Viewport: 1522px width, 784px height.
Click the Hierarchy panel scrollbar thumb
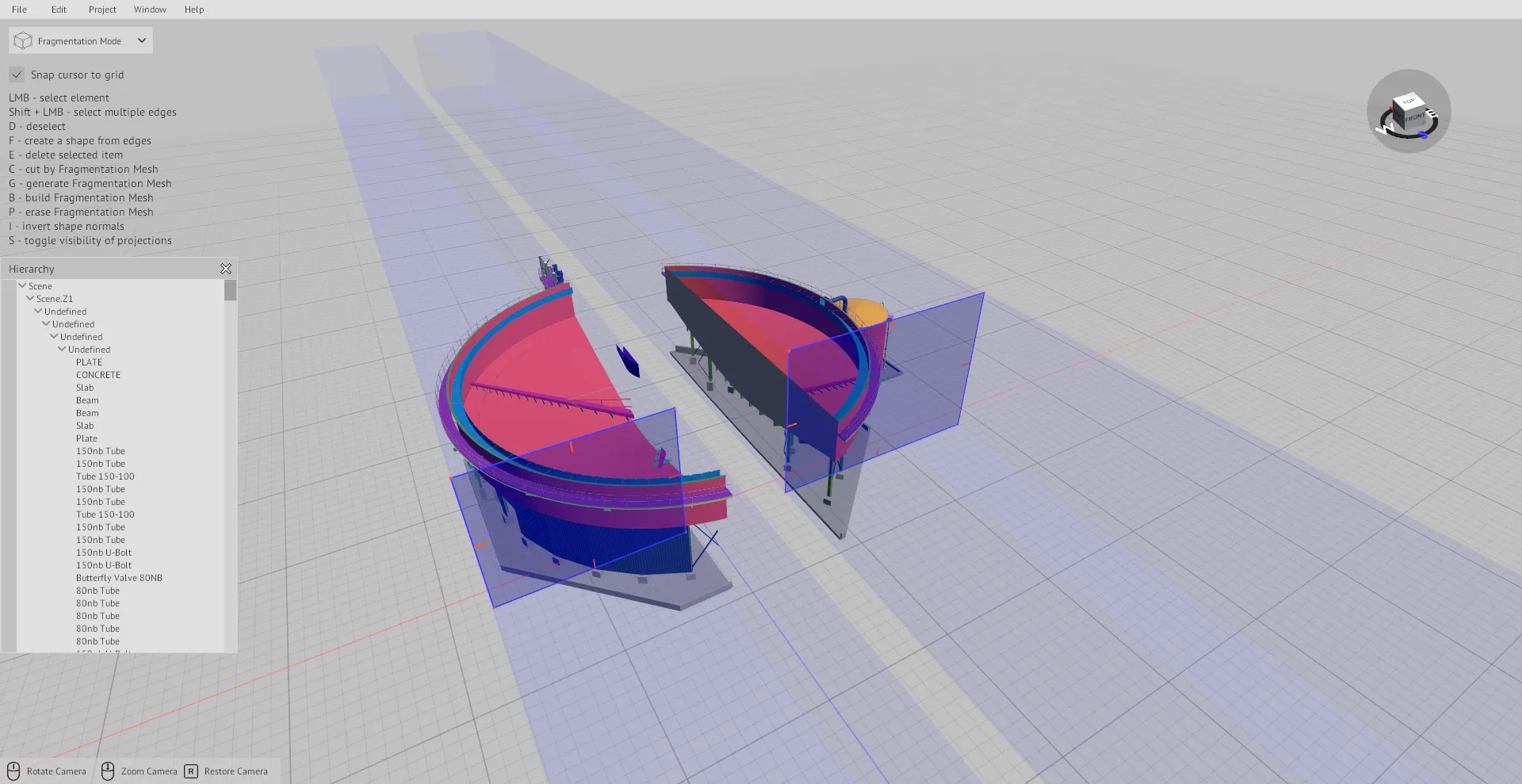coord(230,290)
